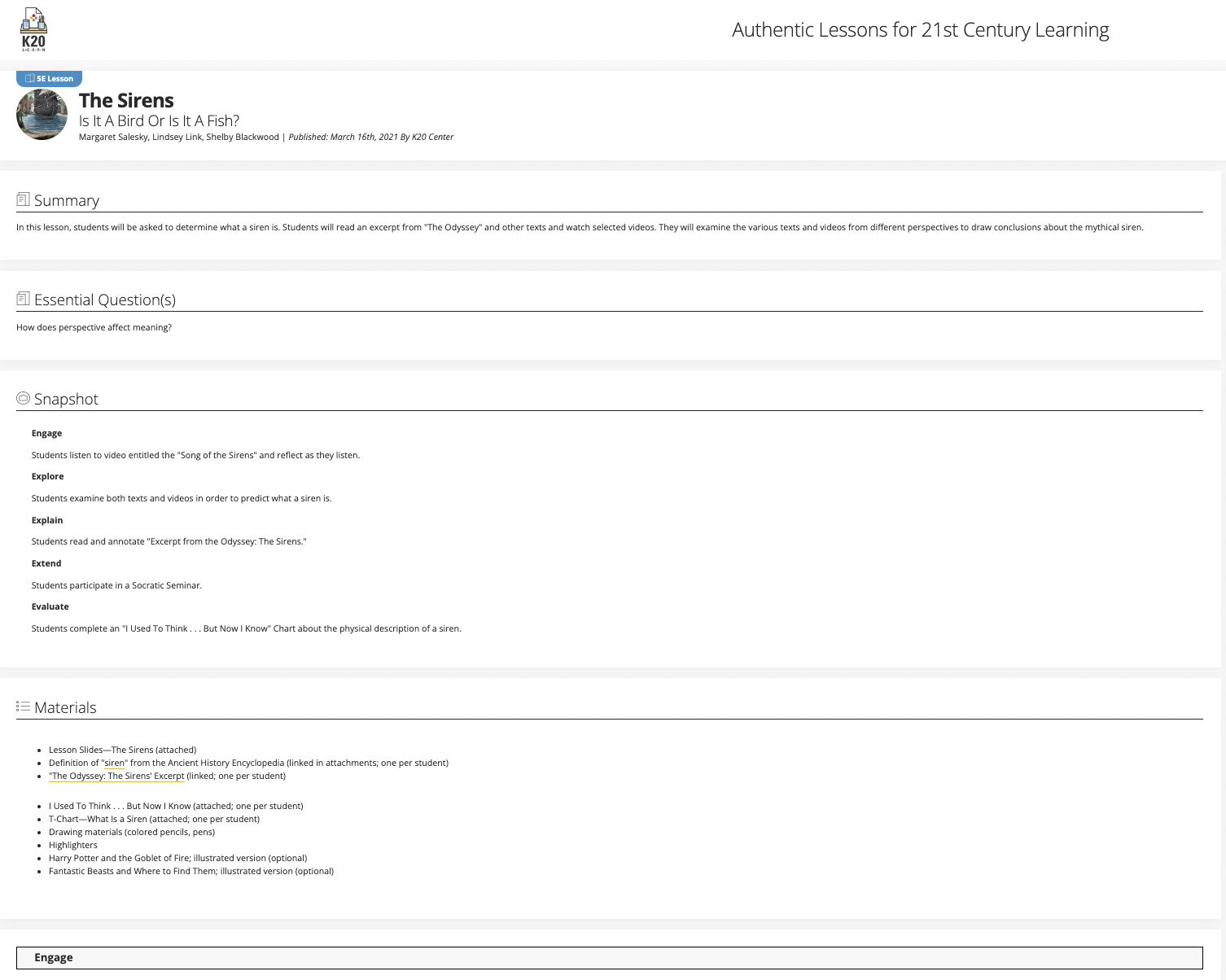Click the "5E Lesson" badge label
1226x980 pixels.
pos(55,79)
